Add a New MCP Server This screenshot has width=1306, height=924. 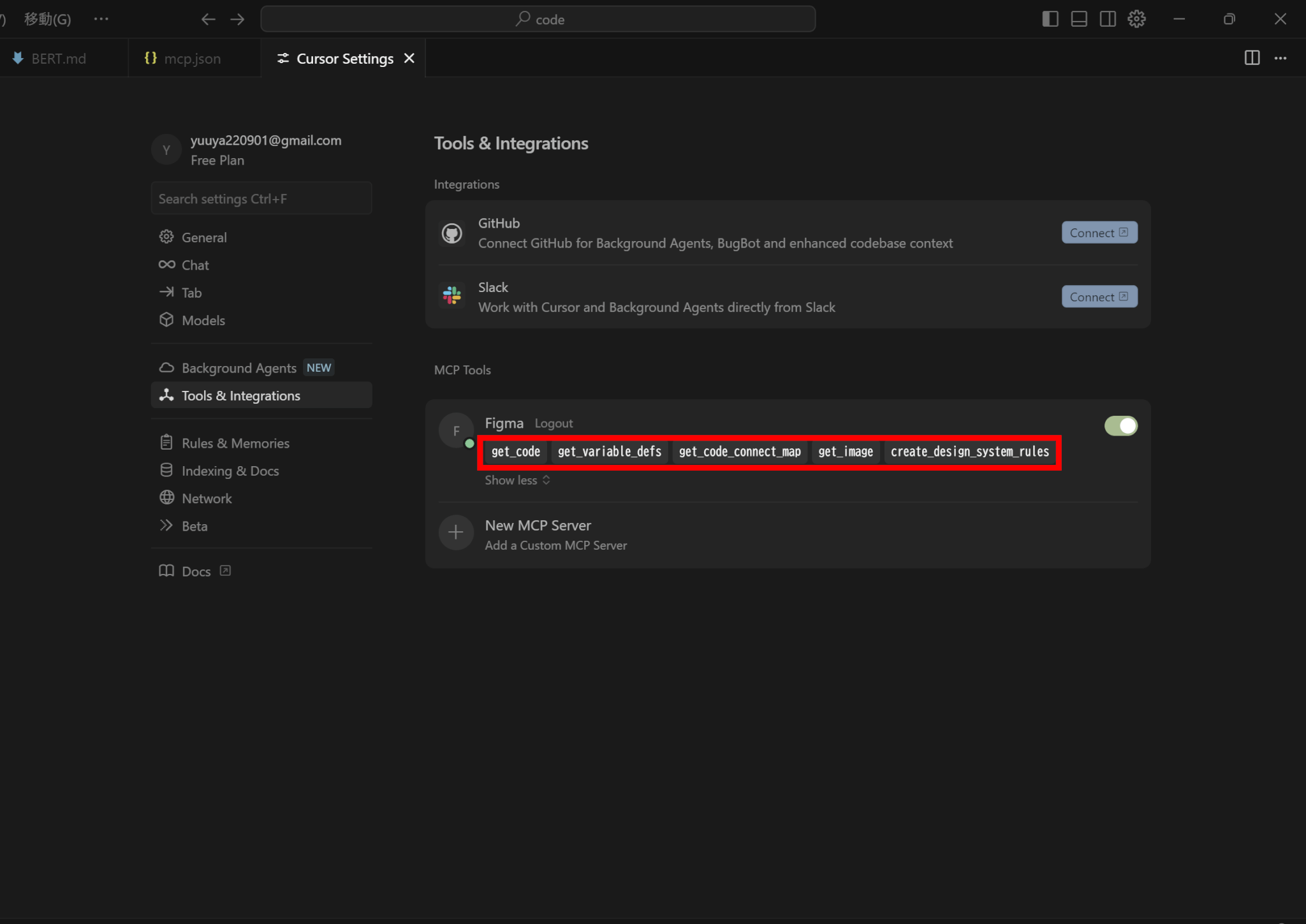click(x=788, y=534)
